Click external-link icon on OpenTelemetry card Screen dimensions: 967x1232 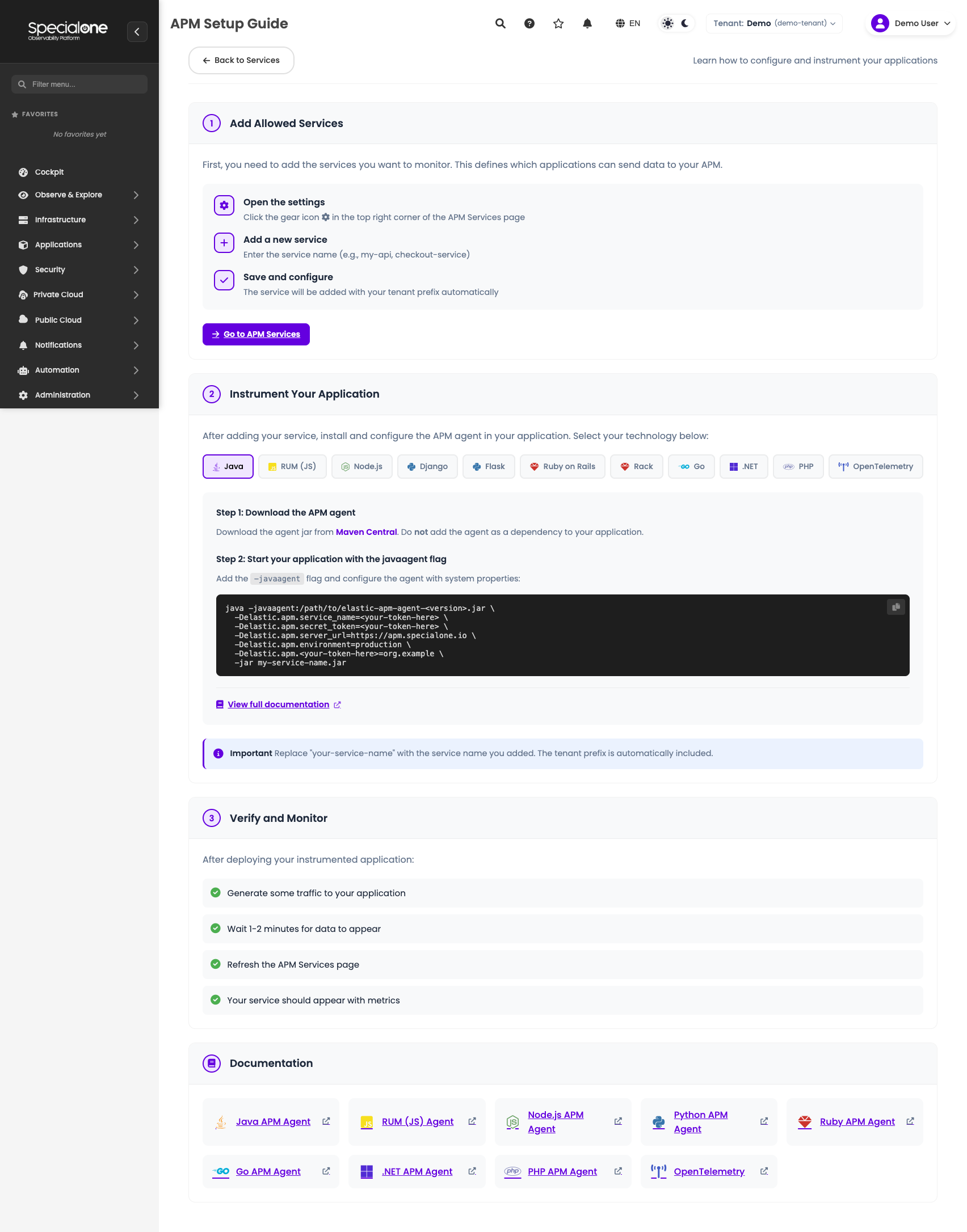pos(764,1171)
